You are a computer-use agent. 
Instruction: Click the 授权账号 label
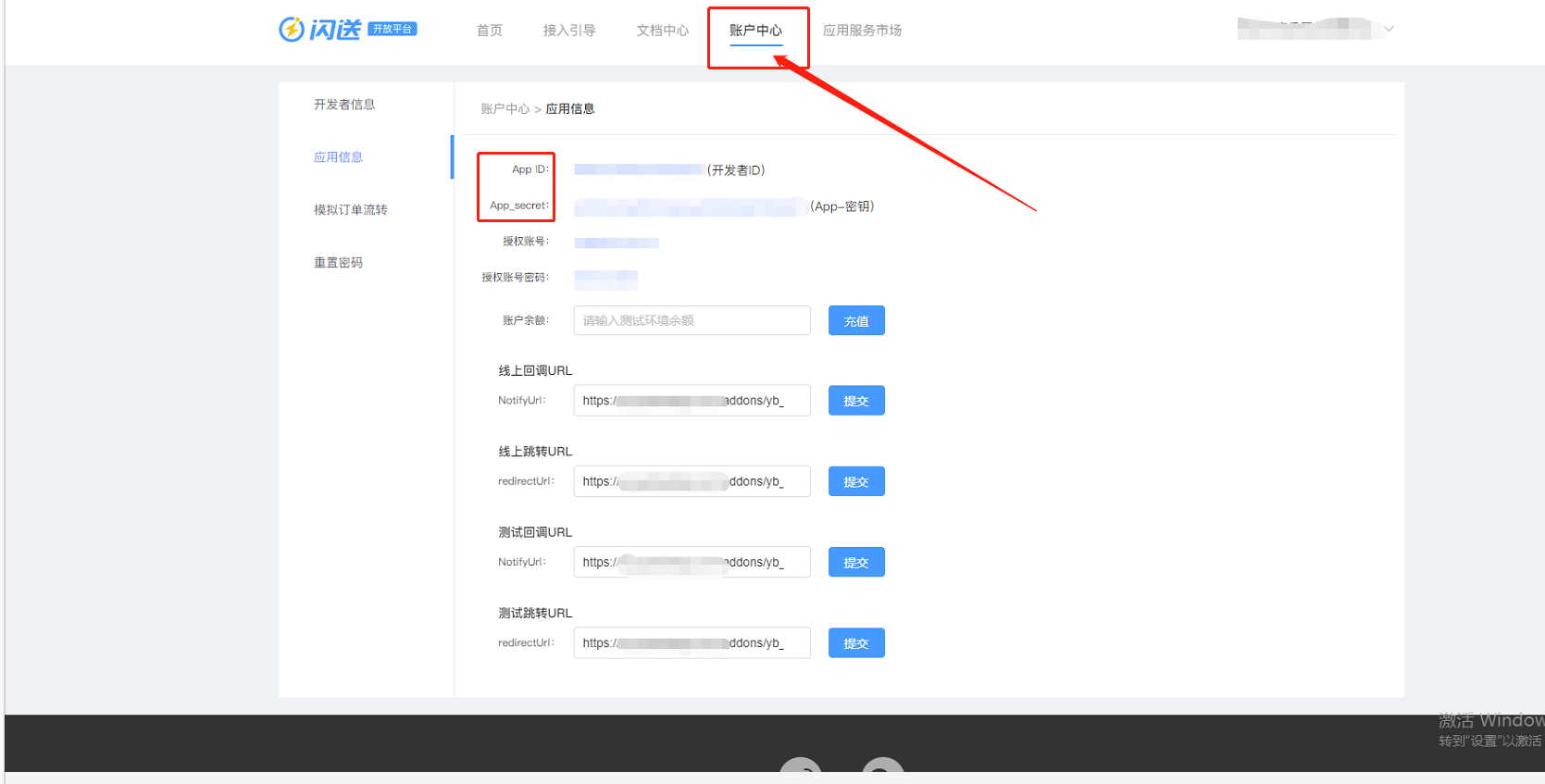coord(526,242)
